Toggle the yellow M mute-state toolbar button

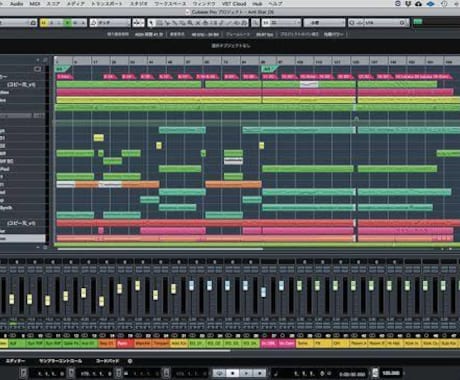coord(44,23)
